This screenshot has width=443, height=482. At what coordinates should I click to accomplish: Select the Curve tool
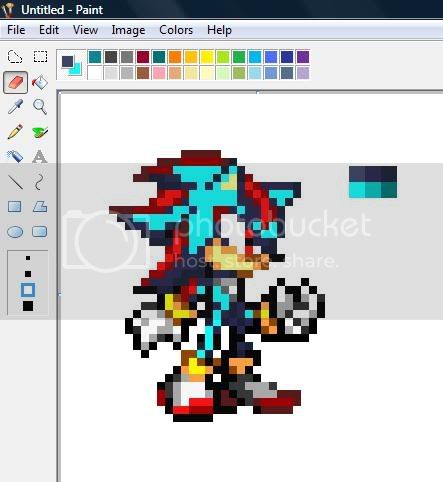(x=39, y=182)
